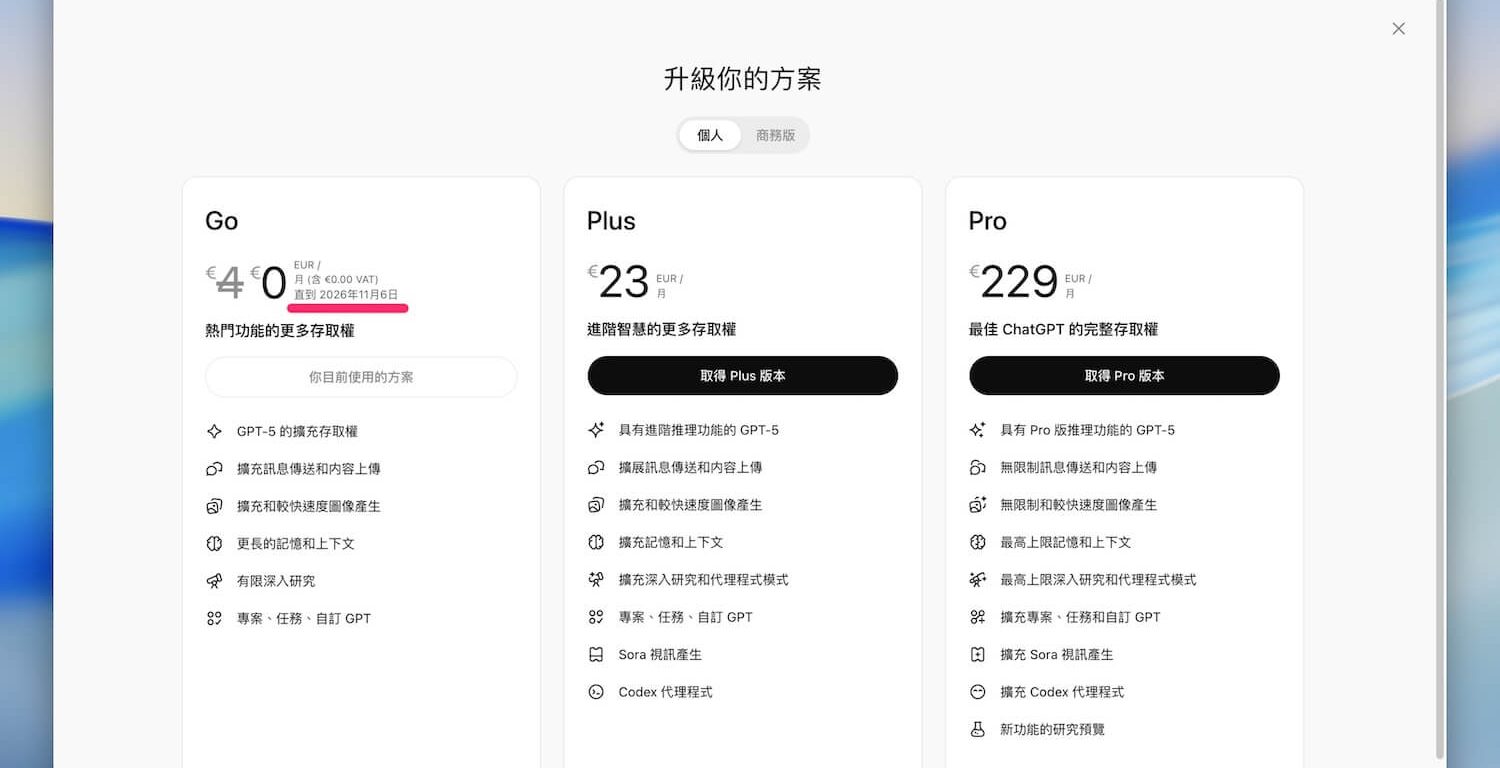Click the Sora video icon in Plus plan
This screenshot has width=1500, height=768.
(x=596, y=655)
